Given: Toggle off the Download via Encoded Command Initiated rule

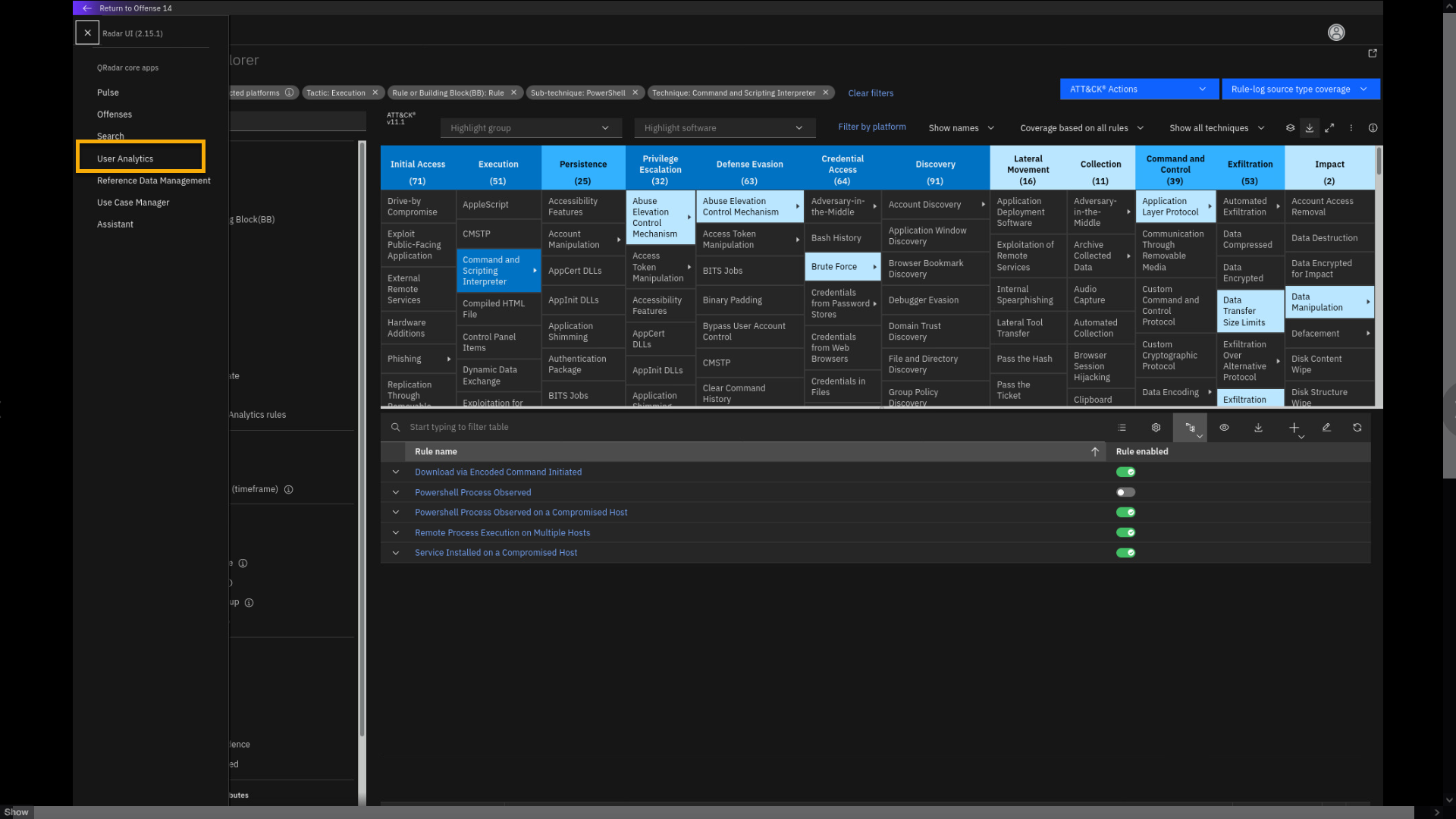Looking at the screenshot, I should [x=1125, y=472].
